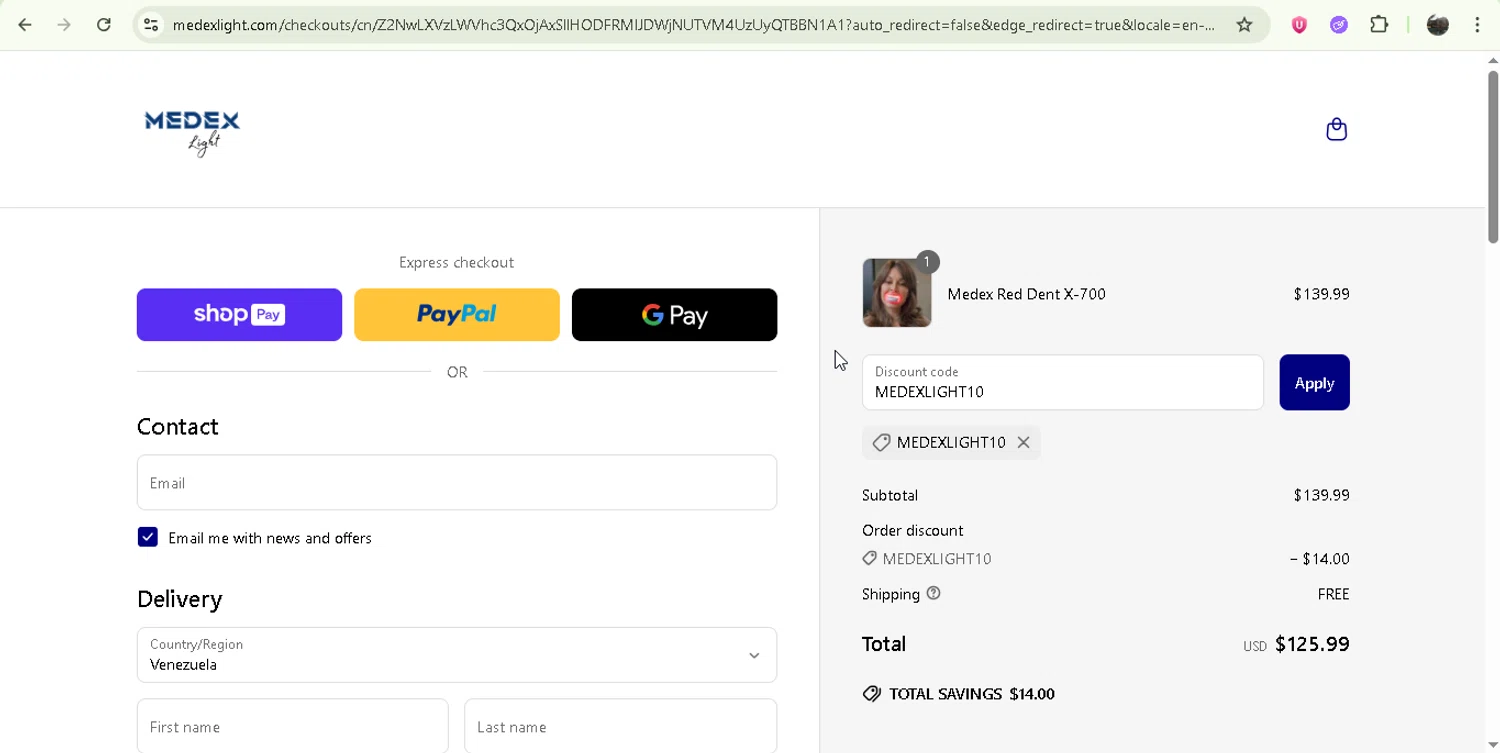Click the Total $125.99 amount
1500x753 pixels.
1312,644
